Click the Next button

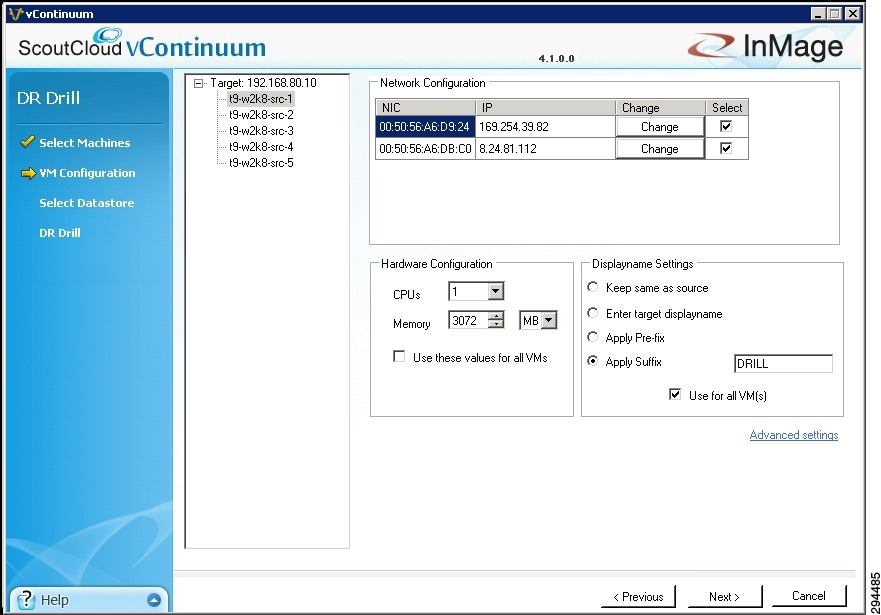tap(725, 596)
